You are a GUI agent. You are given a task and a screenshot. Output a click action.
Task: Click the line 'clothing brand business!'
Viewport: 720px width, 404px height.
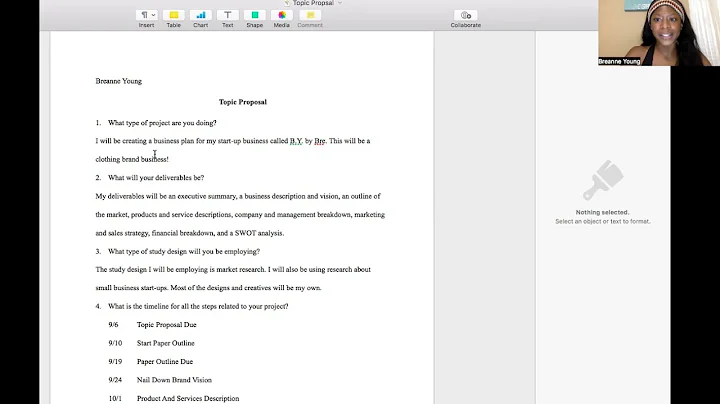point(132,159)
